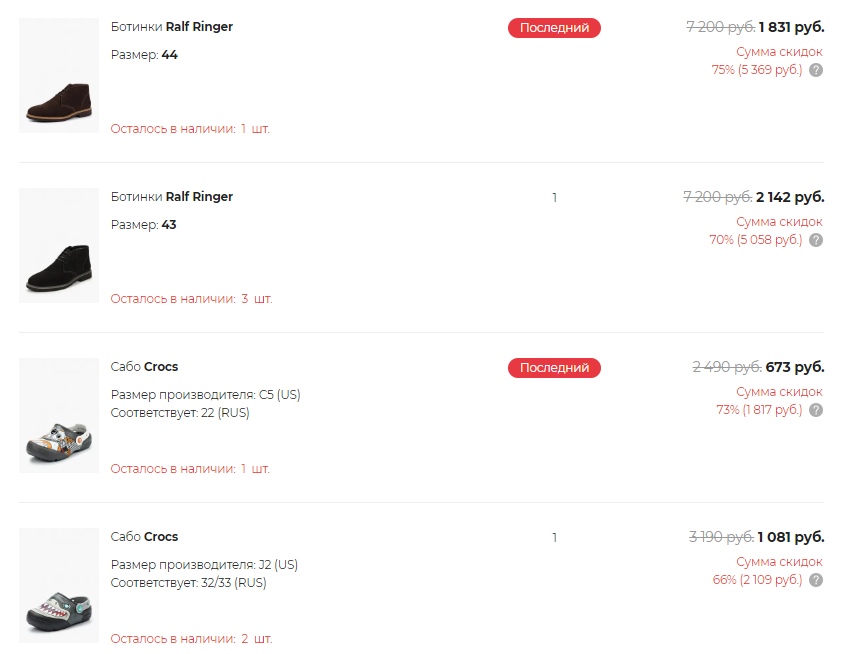The height and width of the screenshot is (654, 841).
Task: Open discount help icon for 70% item
Action: click(x=816, y=240)
